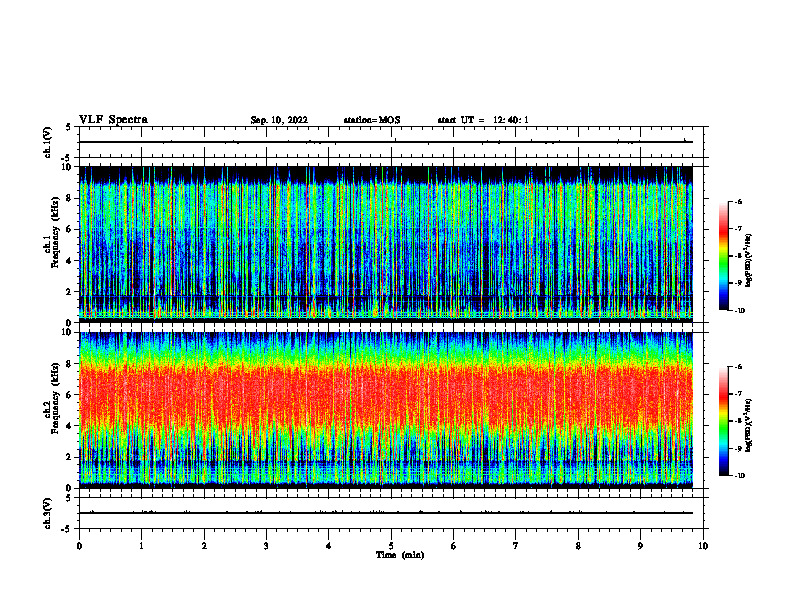Click the "4" kHz tick on ch.1 frequency axis

tap(70, 261)
